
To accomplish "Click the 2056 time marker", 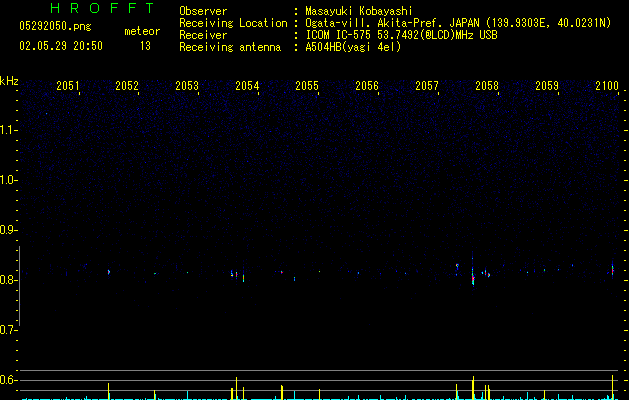I will [x=367, y=85].
